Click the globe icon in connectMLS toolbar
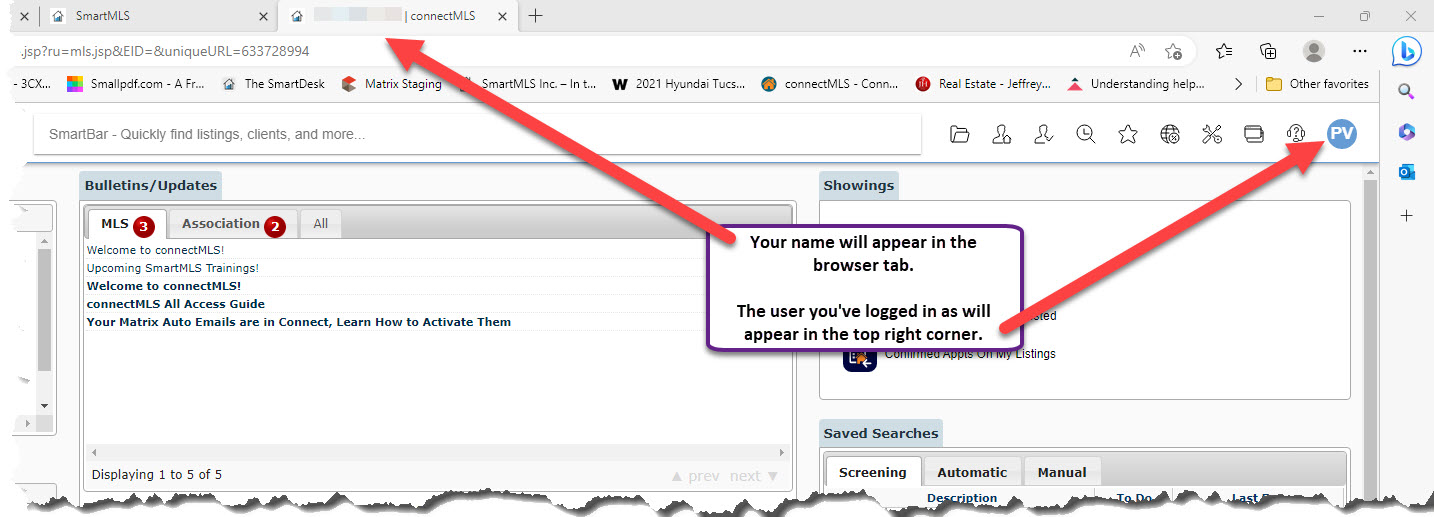1434x517 pixels. pos(1170,134)
